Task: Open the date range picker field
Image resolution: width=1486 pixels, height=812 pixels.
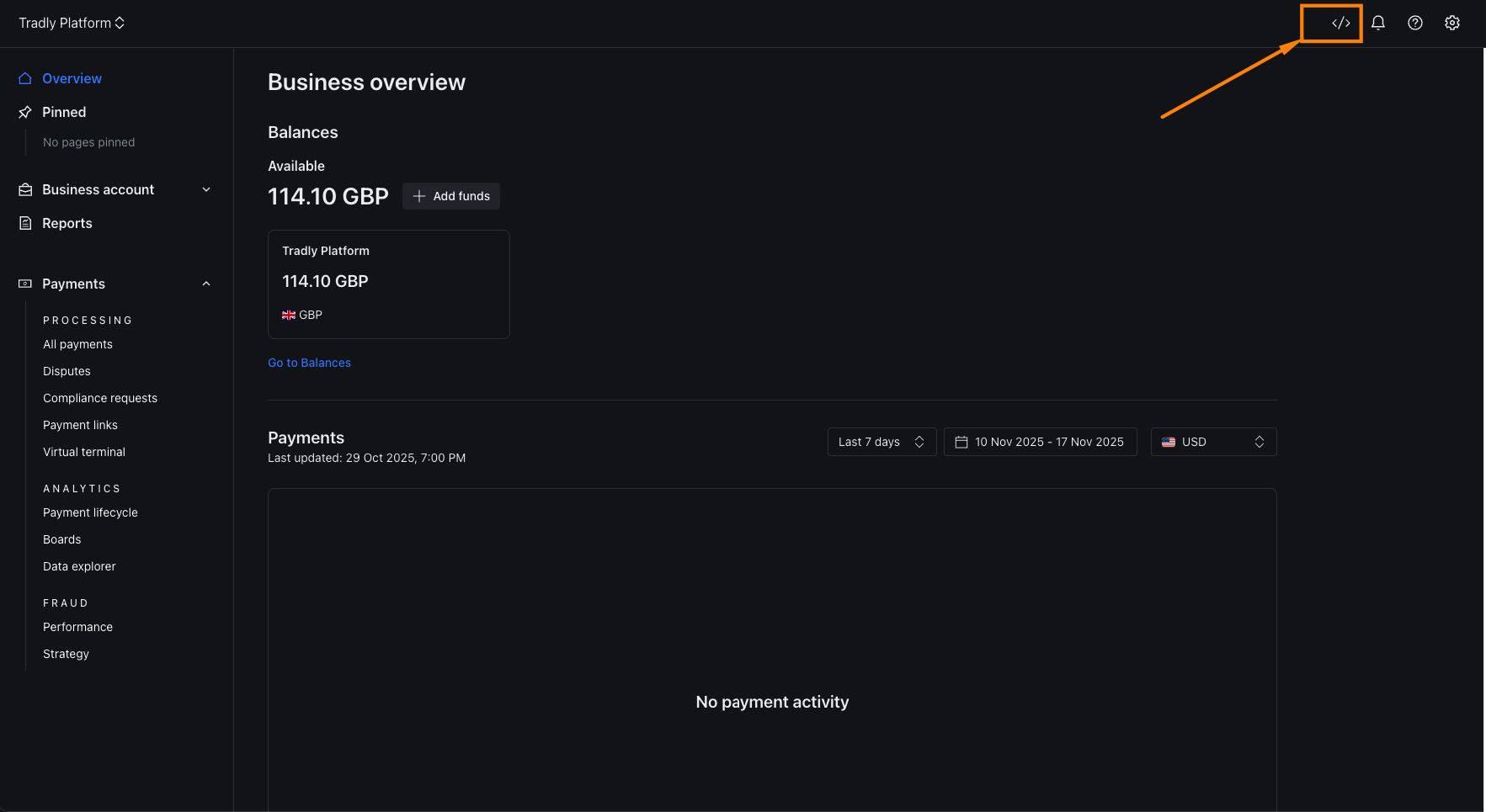Action: [x=1040, y=442]
